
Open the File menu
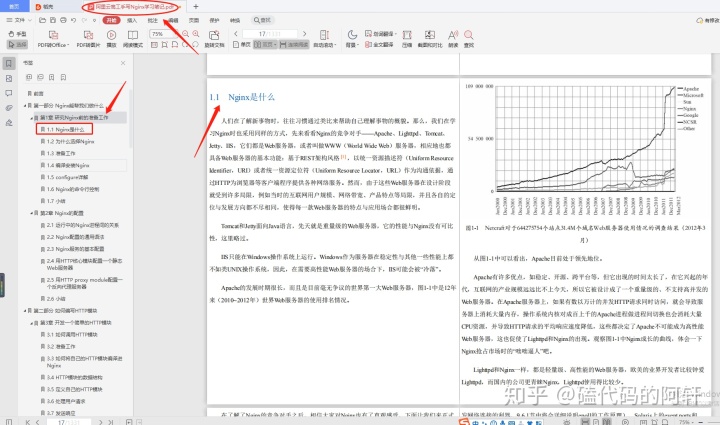pyautogui.click(x=18, y=20)
